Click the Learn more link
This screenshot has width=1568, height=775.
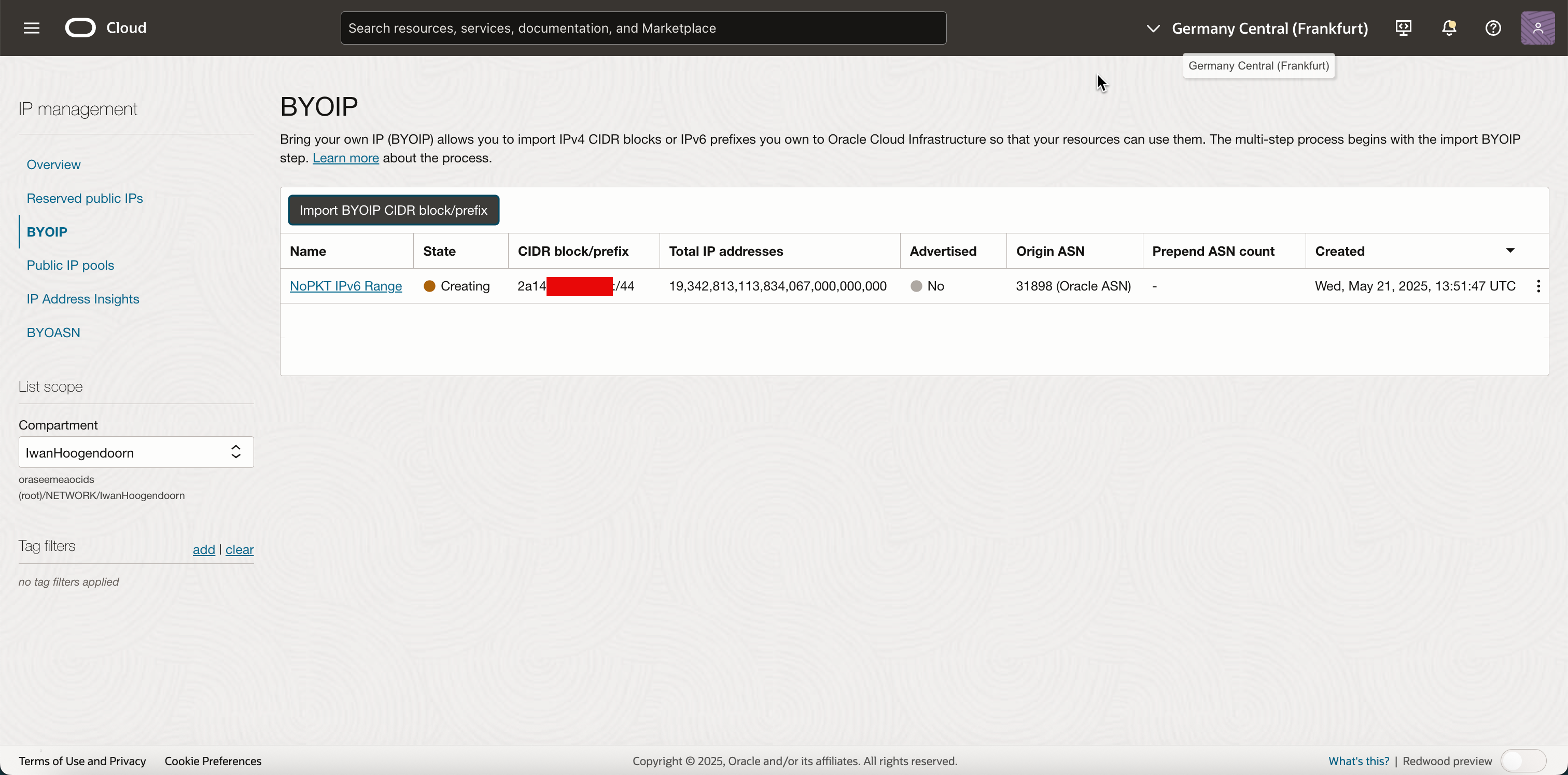click(x=346, y=158)
